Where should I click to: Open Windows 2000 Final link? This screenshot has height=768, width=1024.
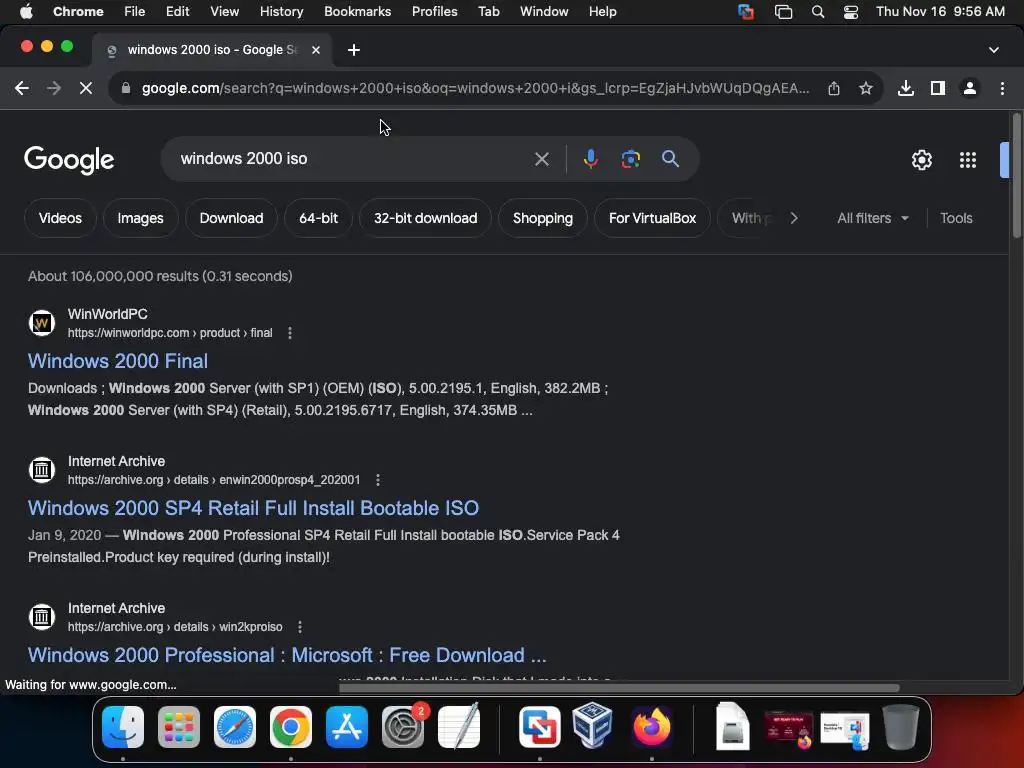118,361
